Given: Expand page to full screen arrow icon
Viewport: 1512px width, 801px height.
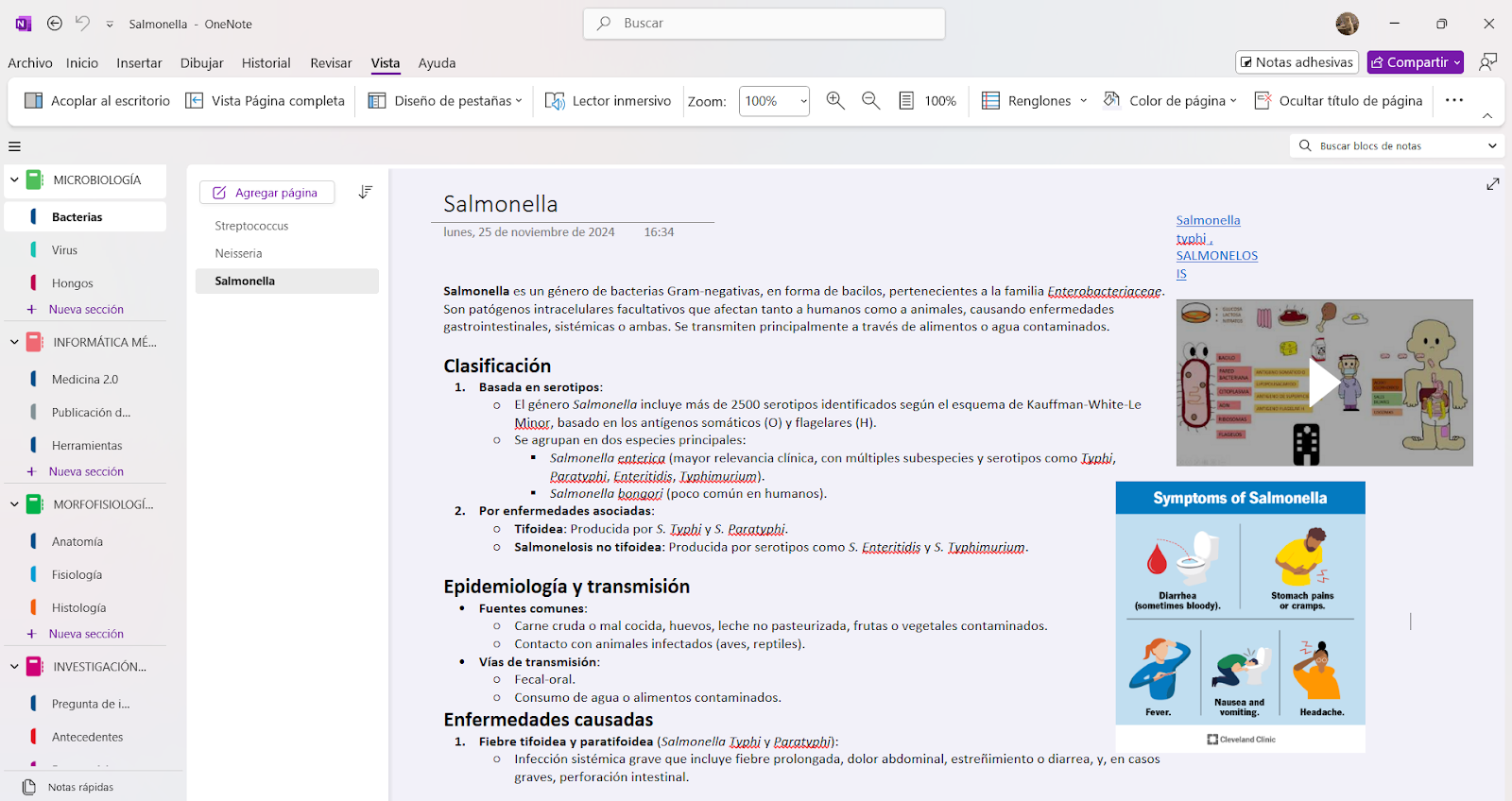Looking at the screenshot, I should coord(1492,184).
